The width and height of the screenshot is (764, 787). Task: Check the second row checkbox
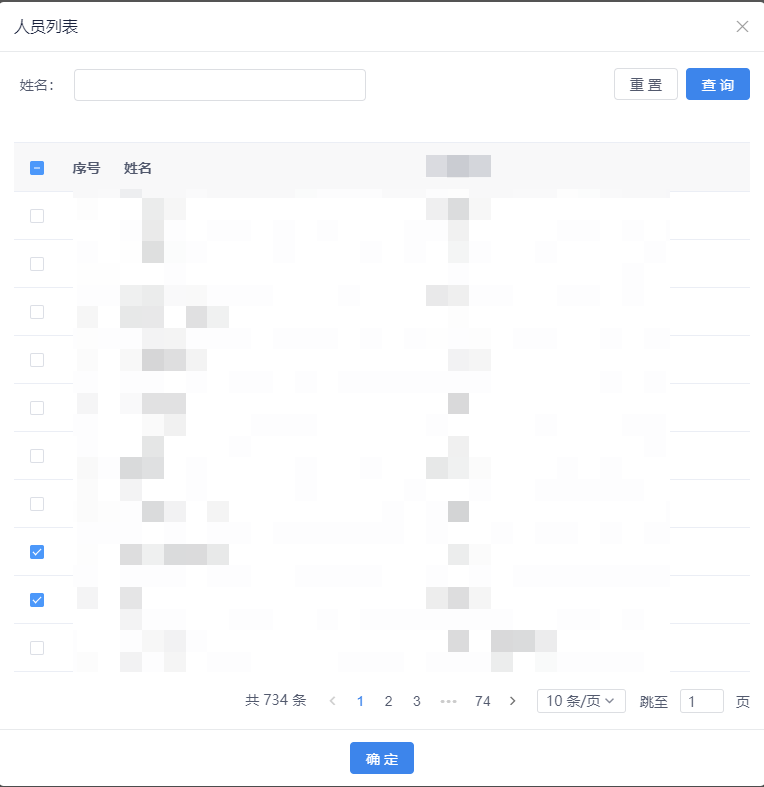click(37, 264)
